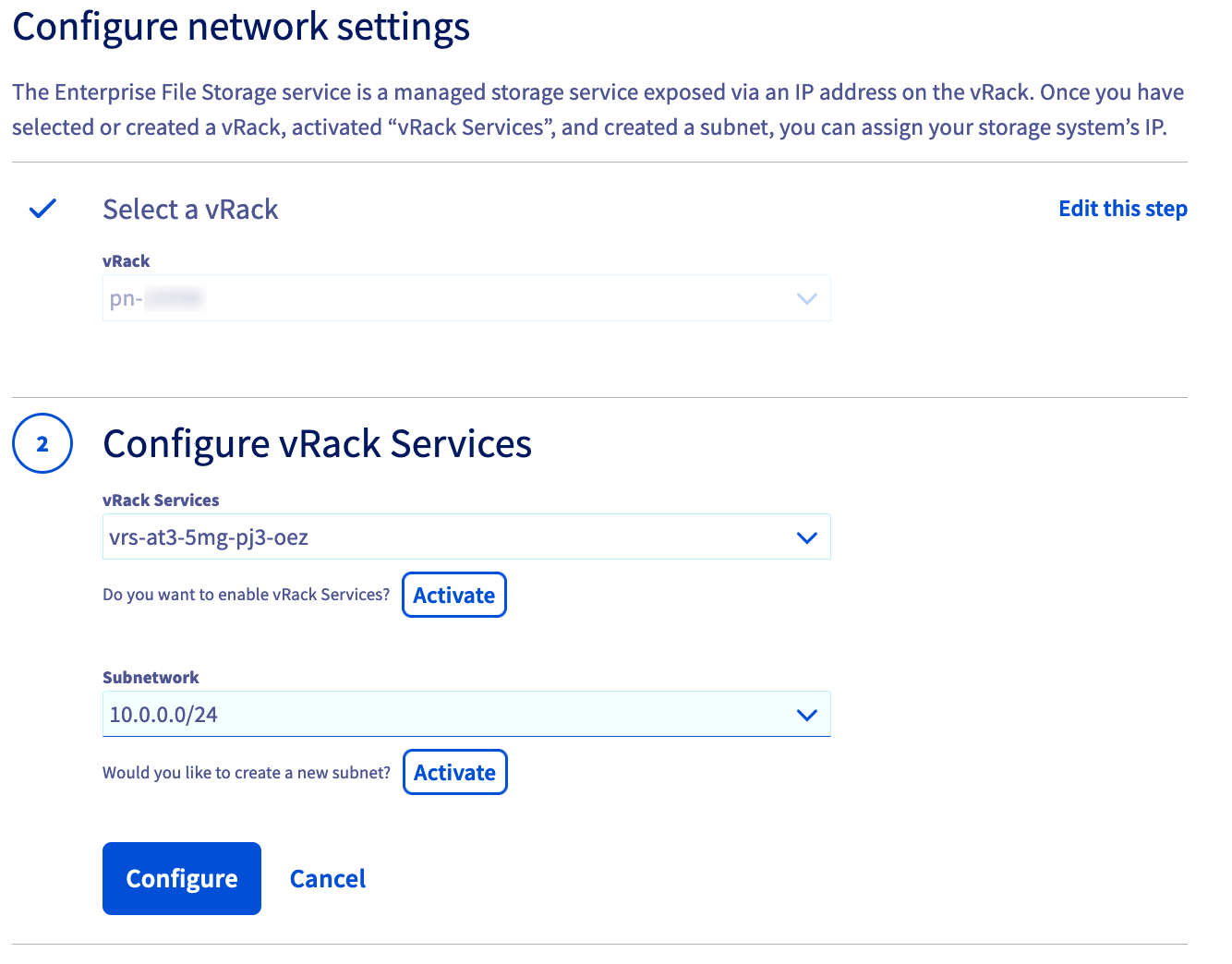Expand the Subnetwork dropdown
The image size is (1232, 964).
(x=466, y=714)
